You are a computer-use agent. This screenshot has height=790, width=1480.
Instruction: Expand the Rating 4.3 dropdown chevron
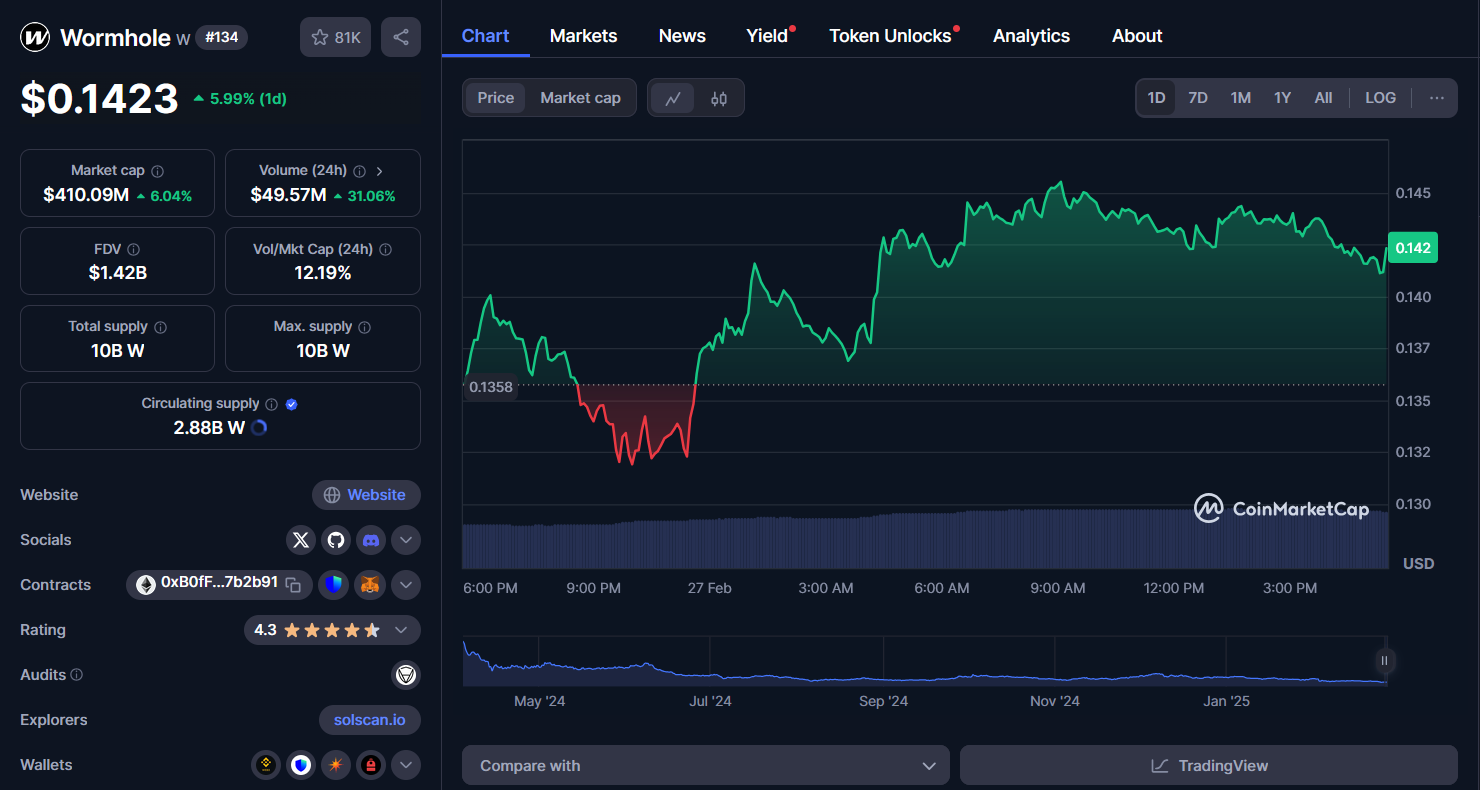[401, 630]
